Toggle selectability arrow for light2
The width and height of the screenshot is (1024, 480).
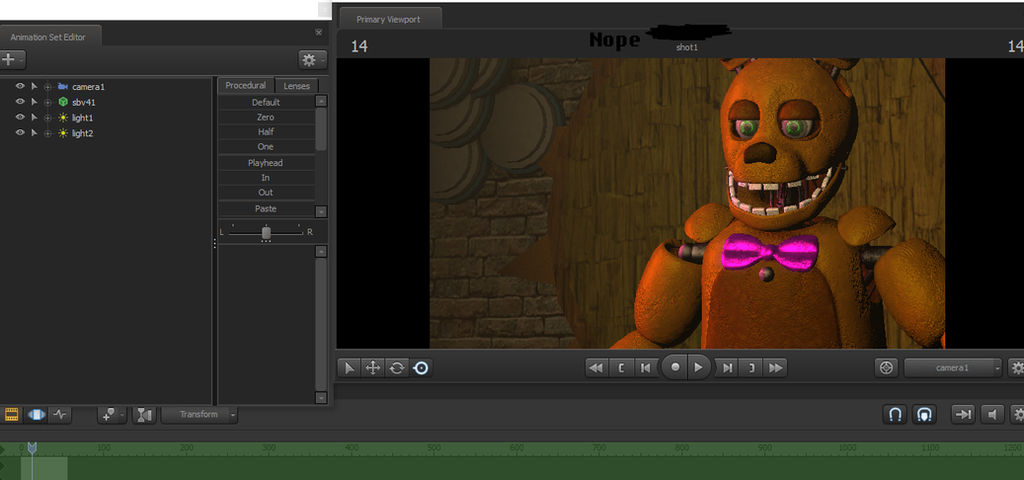pos(34,133)
